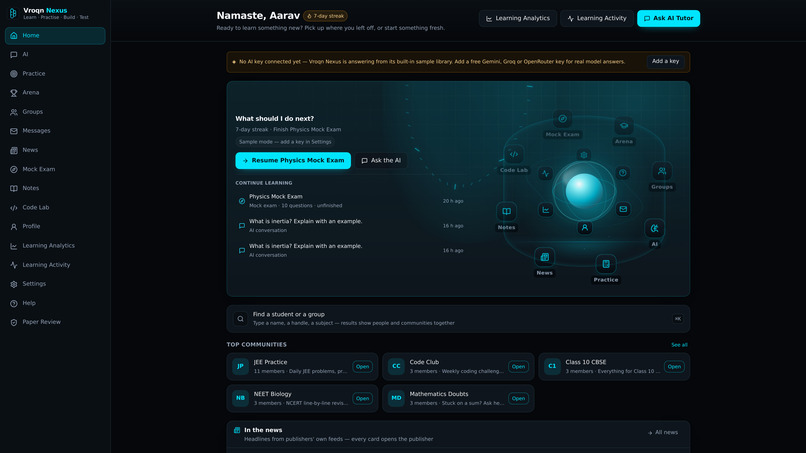806x453 pixels.
Task: Click the gear icon above the orb
Action: (x=583, y=155)
